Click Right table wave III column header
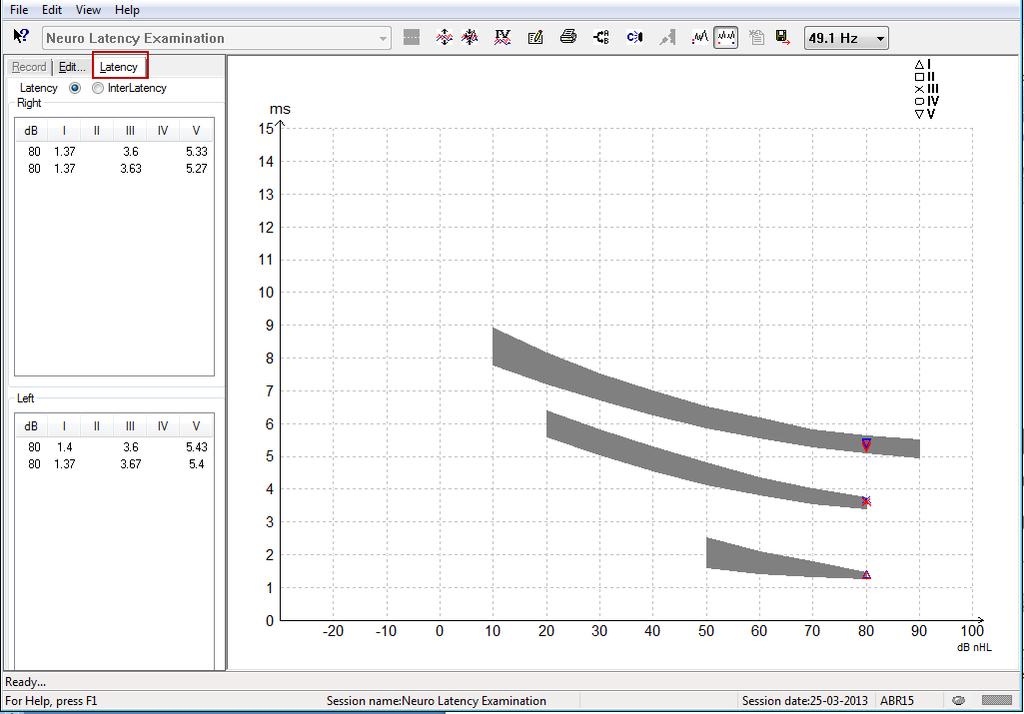This screenshot has height=714, width=1024. 130,131
